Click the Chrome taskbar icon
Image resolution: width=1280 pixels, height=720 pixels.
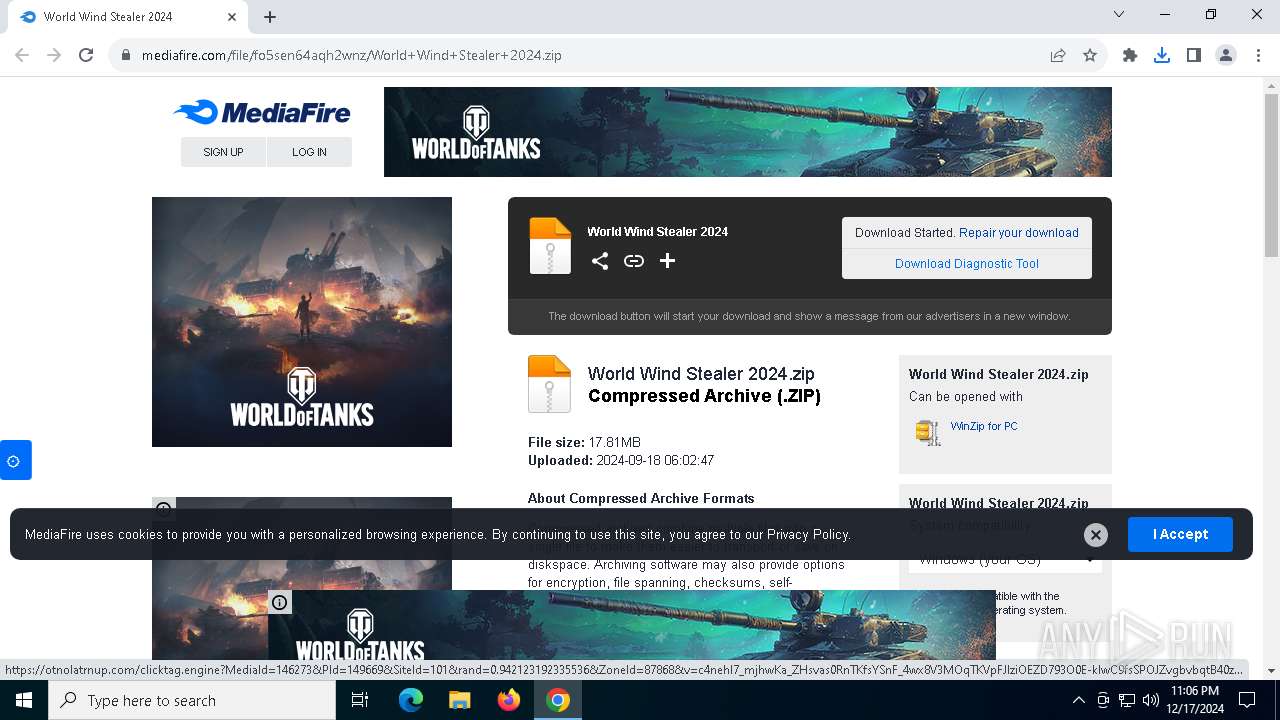(558, 700)
